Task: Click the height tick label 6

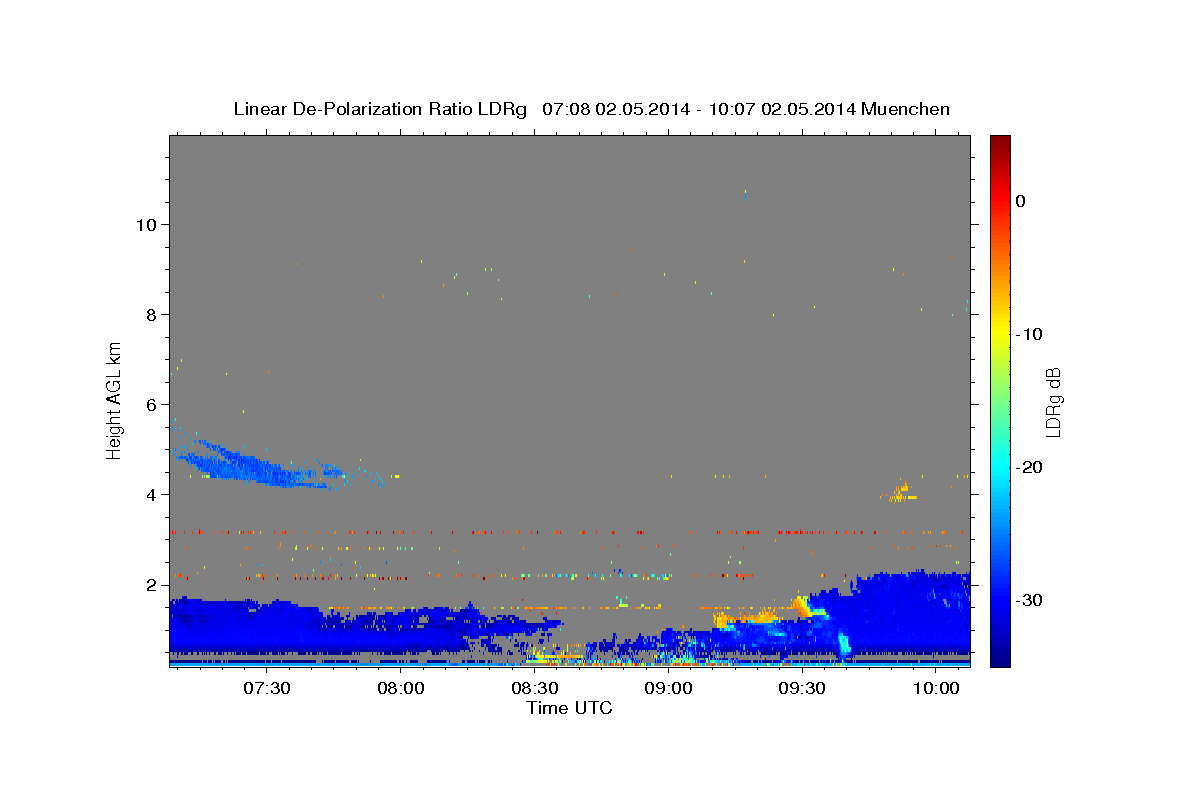Action: click(152, 404)
